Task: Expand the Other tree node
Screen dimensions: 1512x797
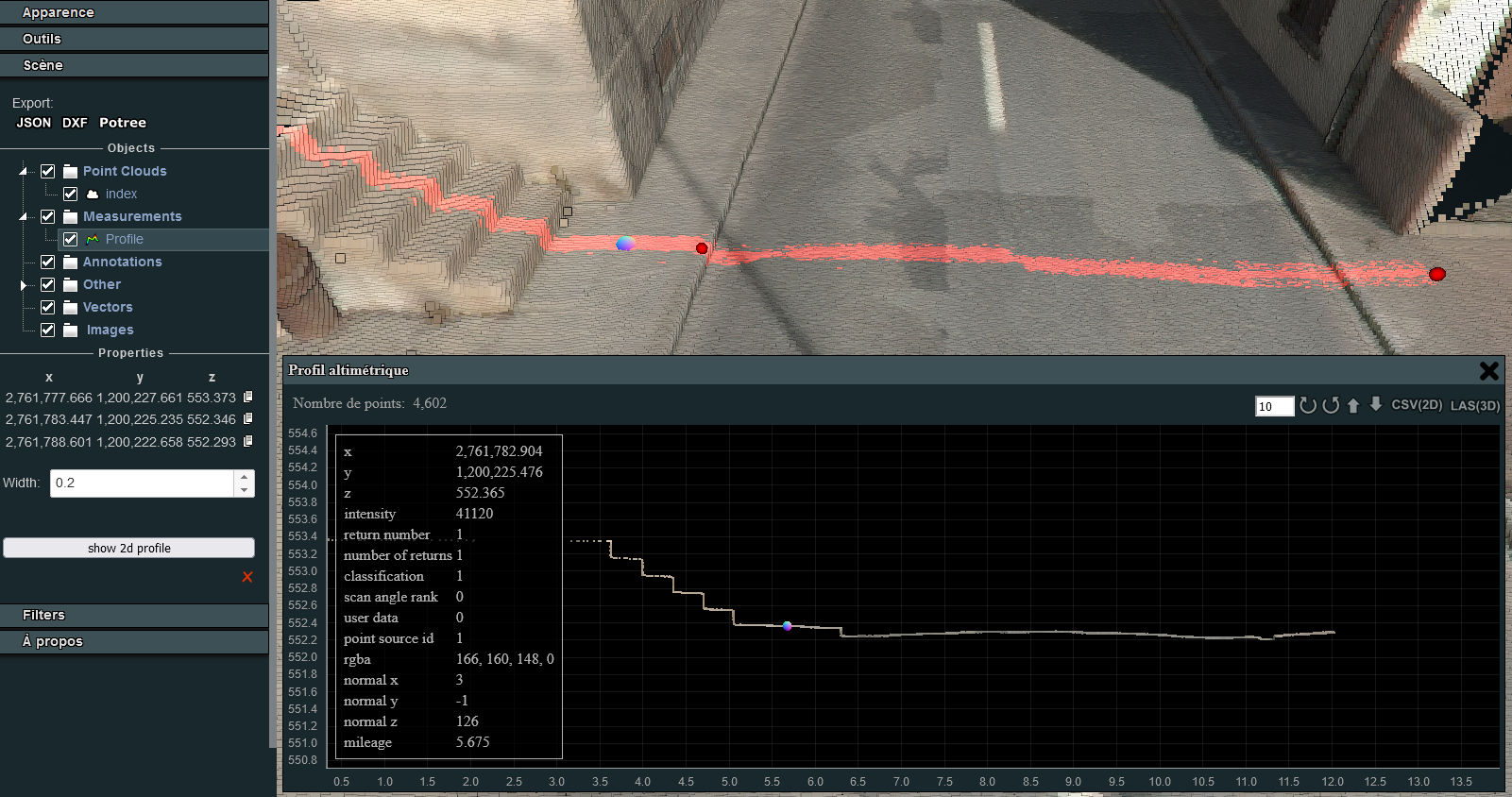Action: click(x=24, y=284)
